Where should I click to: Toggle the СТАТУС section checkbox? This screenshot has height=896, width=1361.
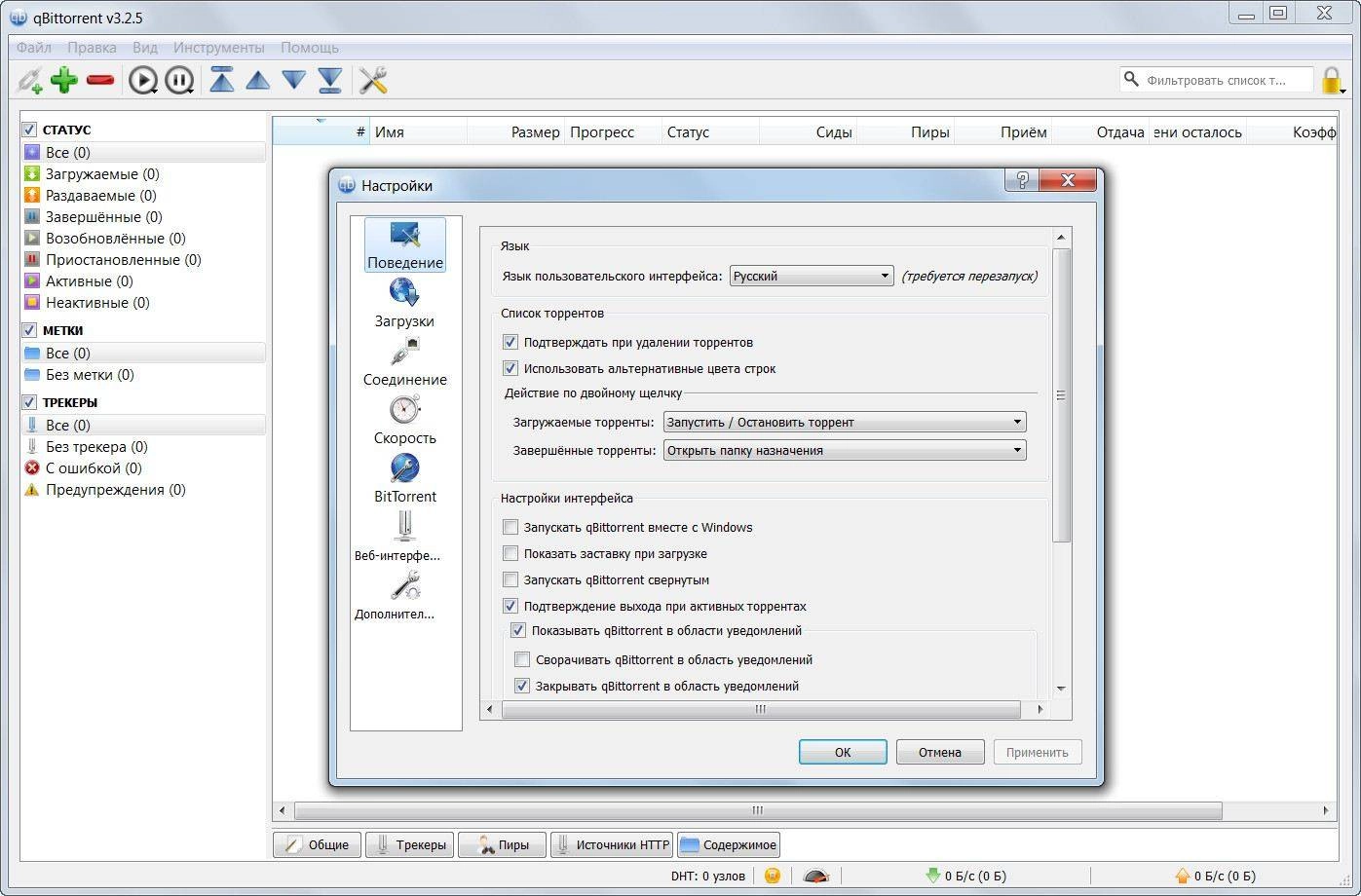29,130
